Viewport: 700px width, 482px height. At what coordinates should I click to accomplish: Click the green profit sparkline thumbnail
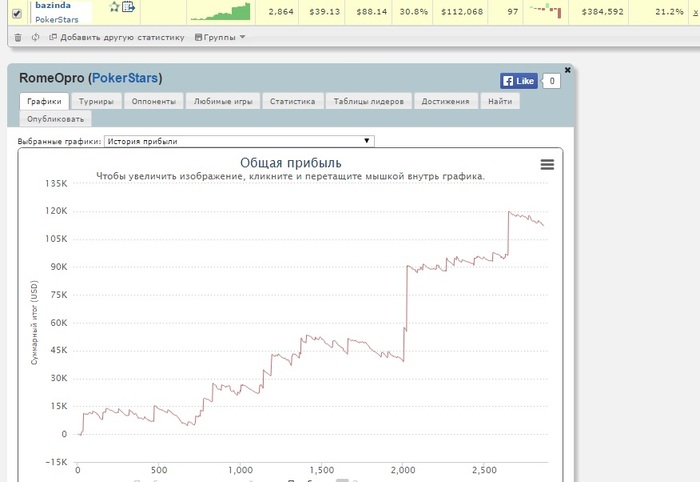pos(221,12)
